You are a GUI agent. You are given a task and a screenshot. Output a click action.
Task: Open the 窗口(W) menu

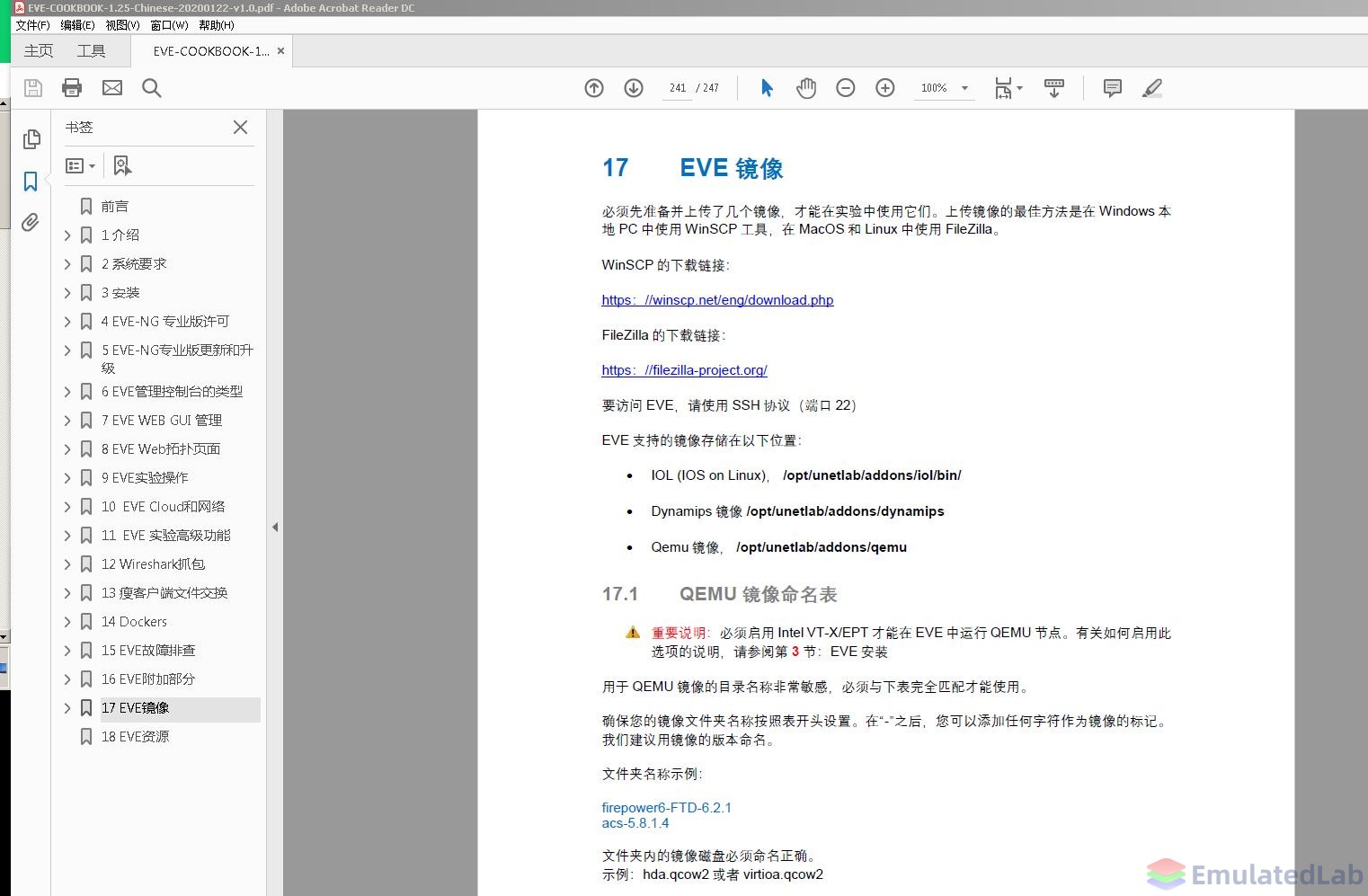[169, 25]
